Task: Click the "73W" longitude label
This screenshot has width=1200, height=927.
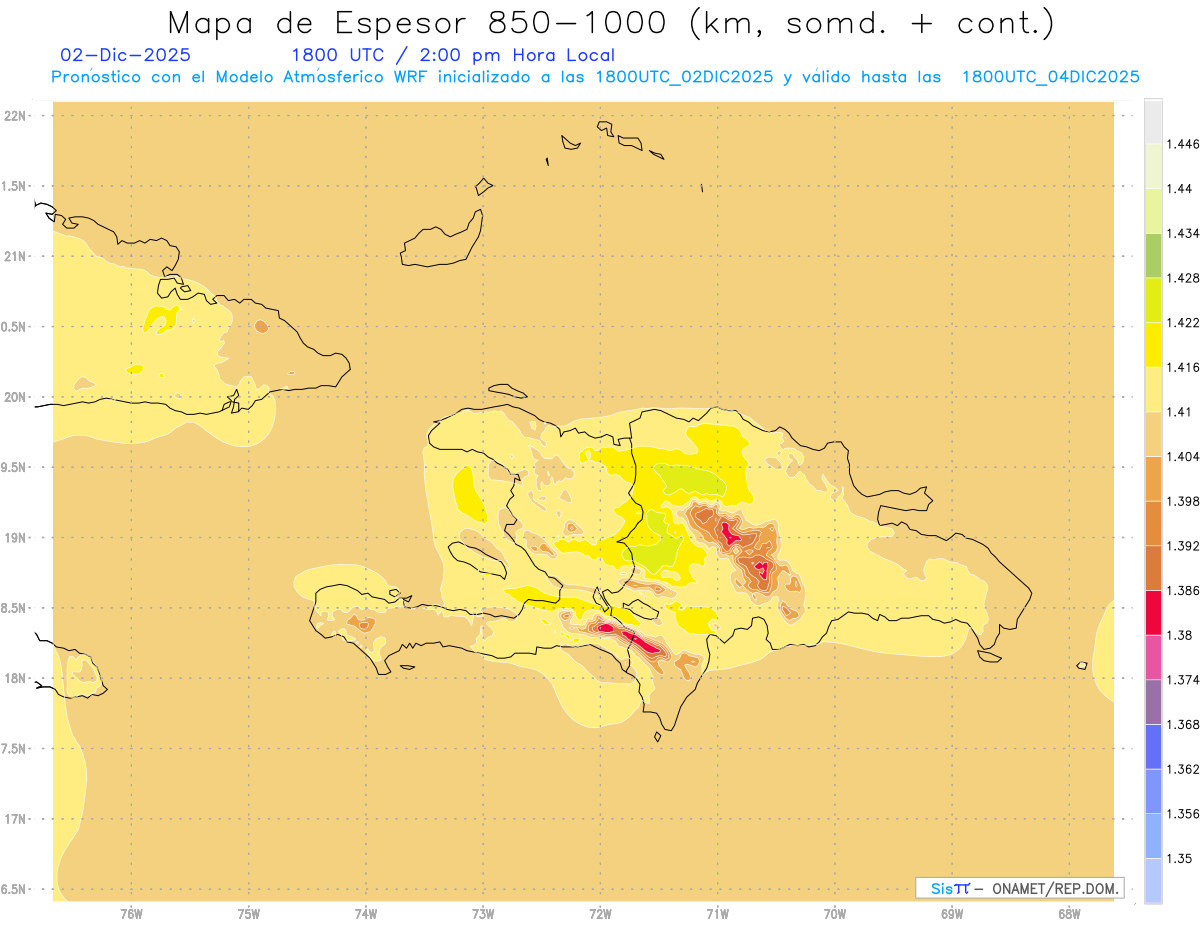Action: (x=483, y=914)
